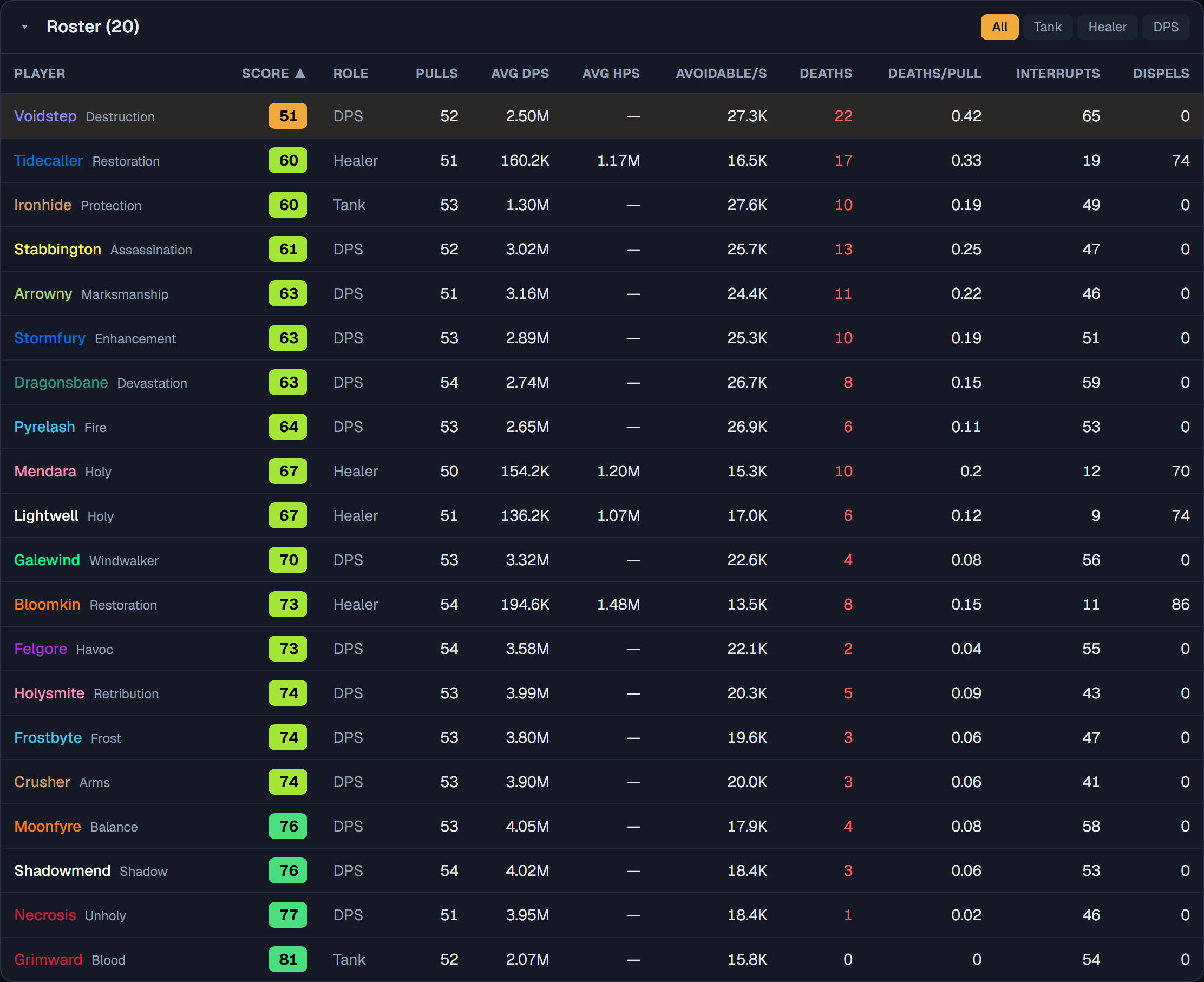This screenshot has height=982, width=1204.
Task: Open player Galewind's profile
Action: click(x=47, y=560)
